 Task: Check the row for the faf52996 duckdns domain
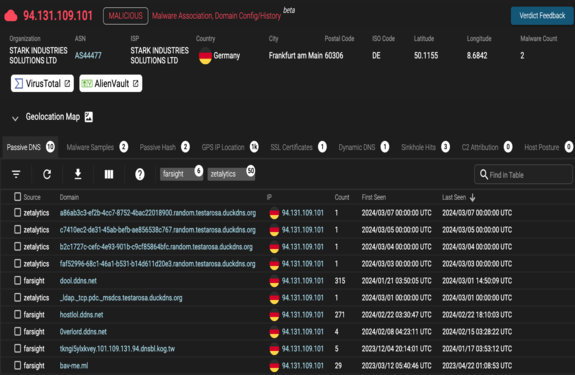tap(17, 264)
